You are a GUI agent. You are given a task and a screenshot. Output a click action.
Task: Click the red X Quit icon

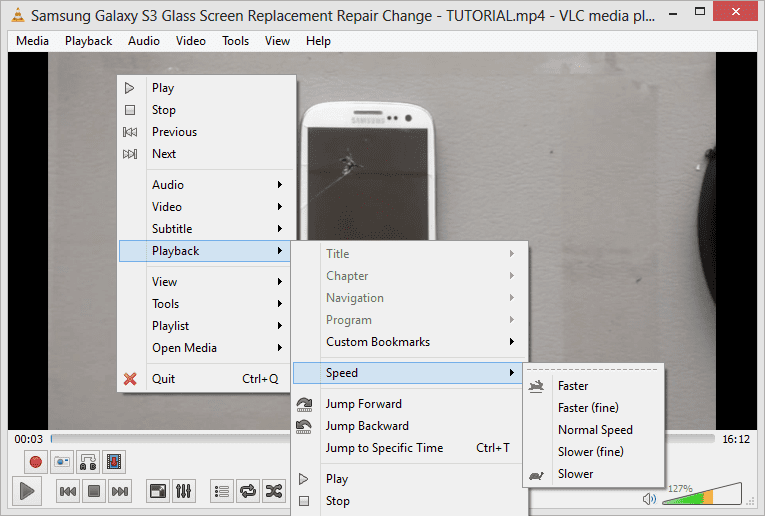click(130, 378)
